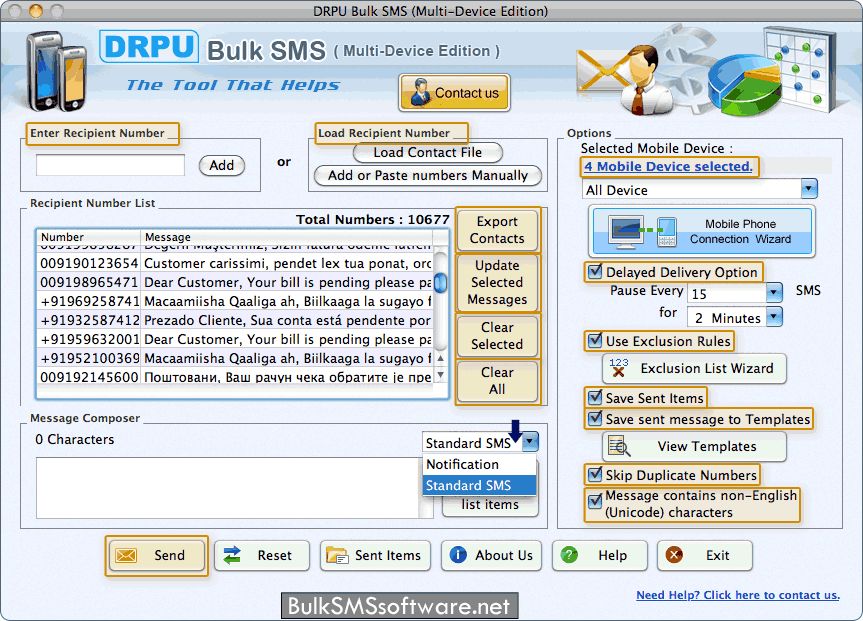
Task: Click Add or Paste numbers Manually
Action: 428,176
